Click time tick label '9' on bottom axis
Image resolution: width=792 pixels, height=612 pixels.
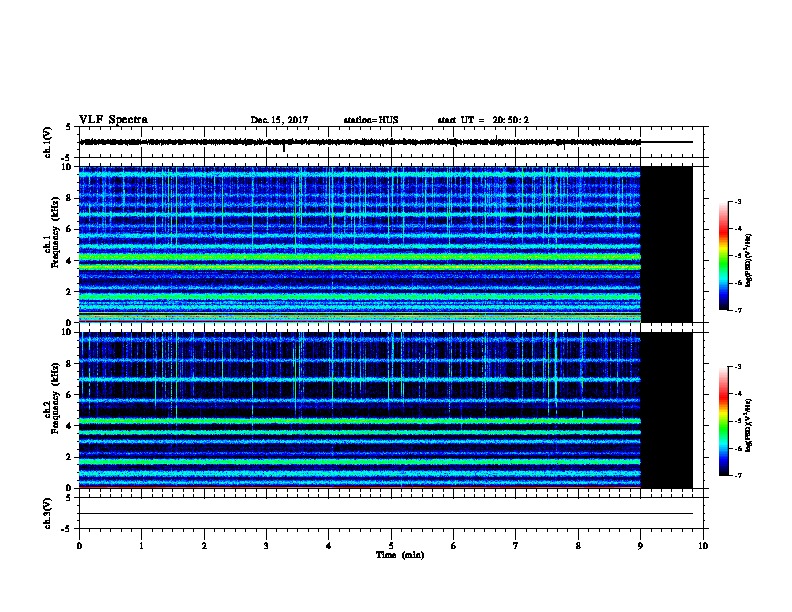click(x=640, y=546)
